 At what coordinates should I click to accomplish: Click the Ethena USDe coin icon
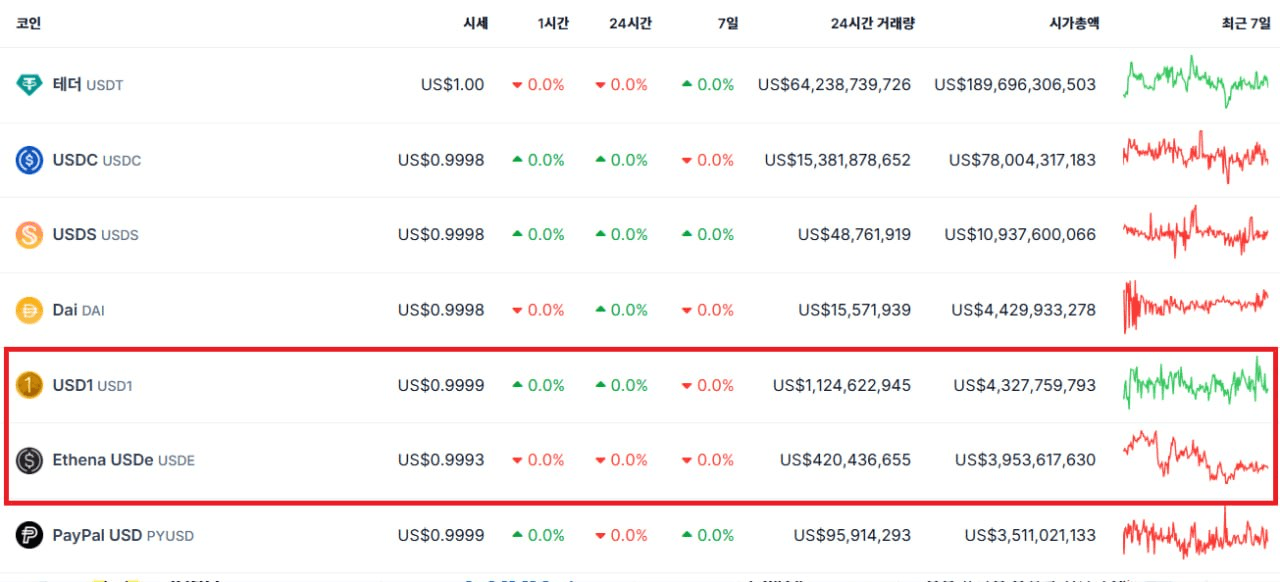tap(29, 460)
